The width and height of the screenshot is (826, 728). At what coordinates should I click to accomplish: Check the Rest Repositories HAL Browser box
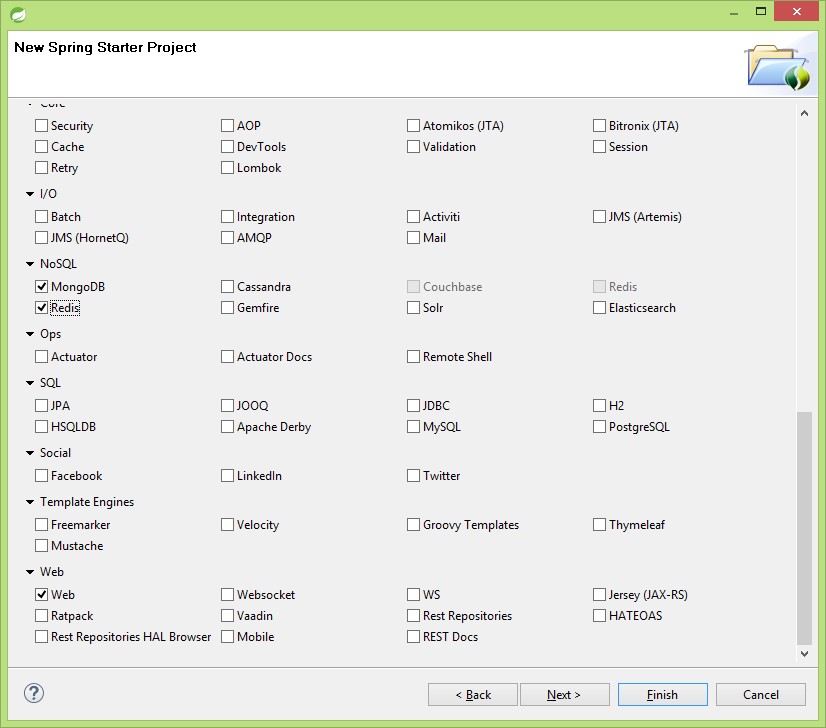click(x=41, y=637)
